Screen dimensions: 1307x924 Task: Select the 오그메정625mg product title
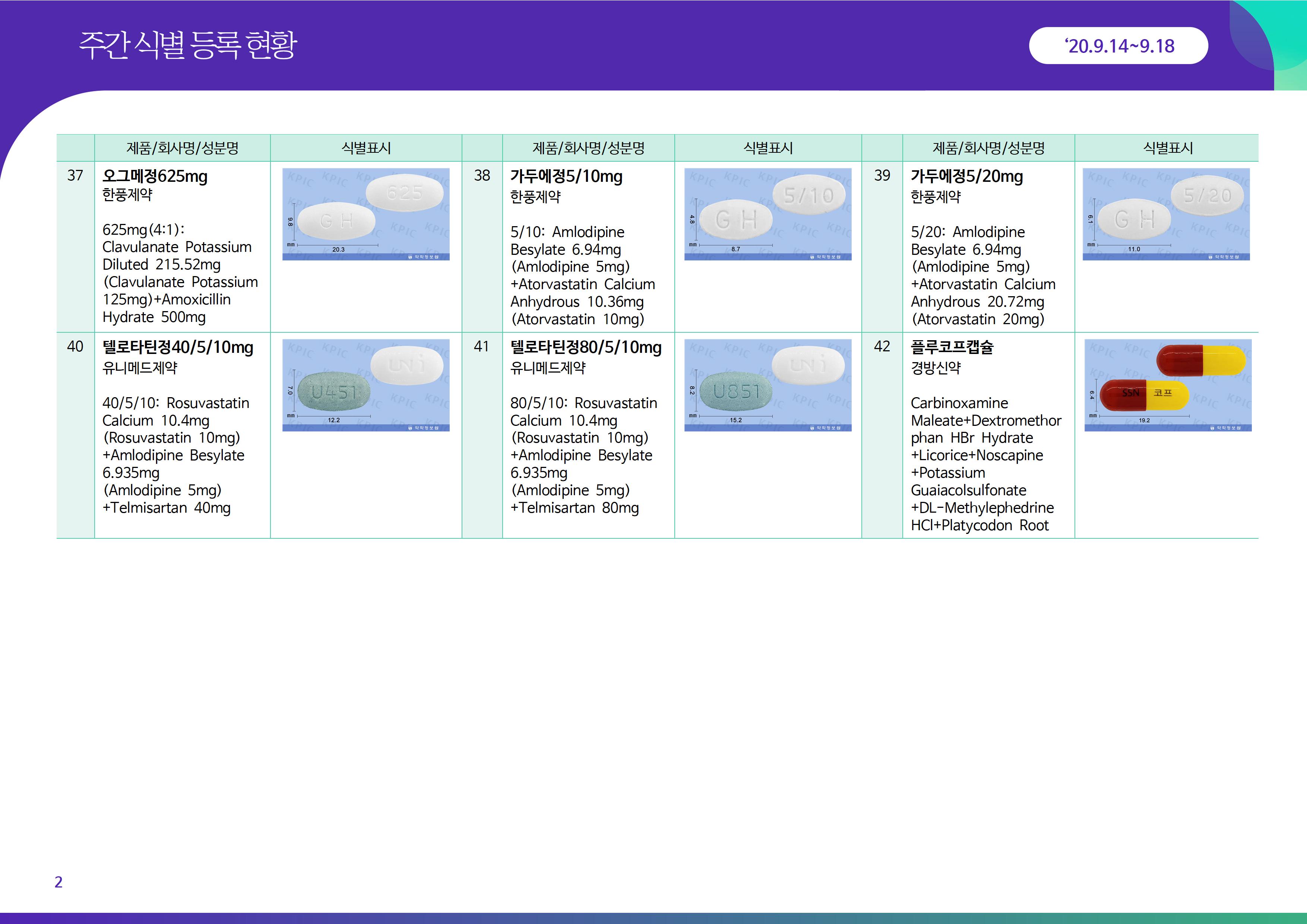155,176
